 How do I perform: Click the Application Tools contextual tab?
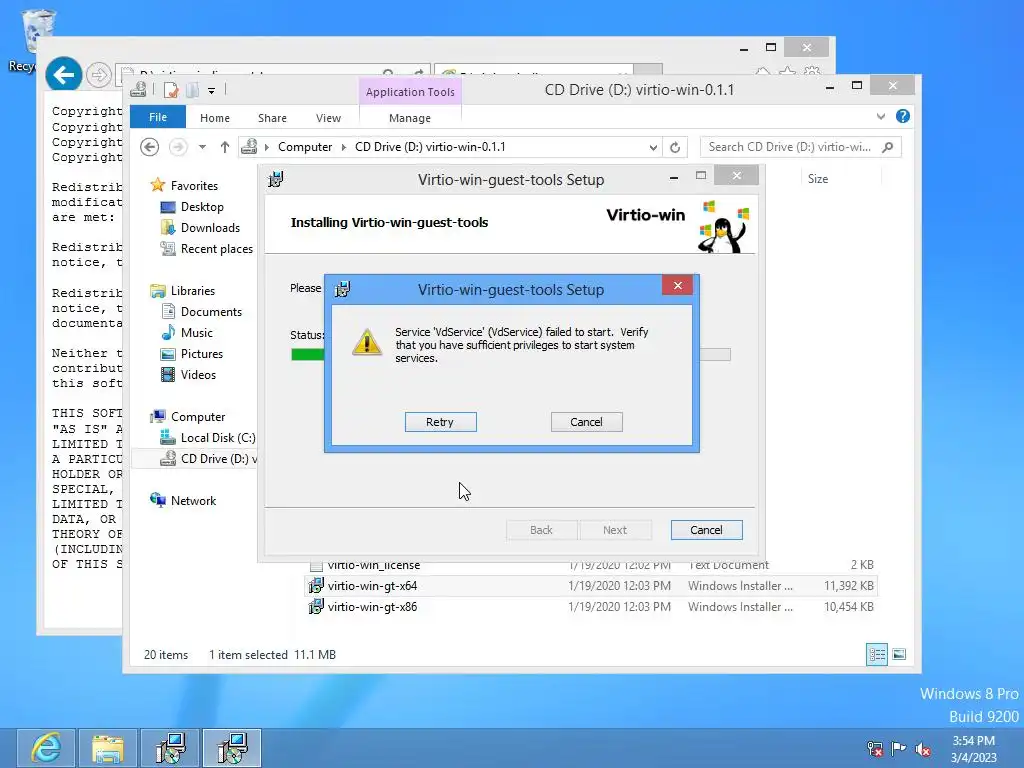tap(410, 91)
